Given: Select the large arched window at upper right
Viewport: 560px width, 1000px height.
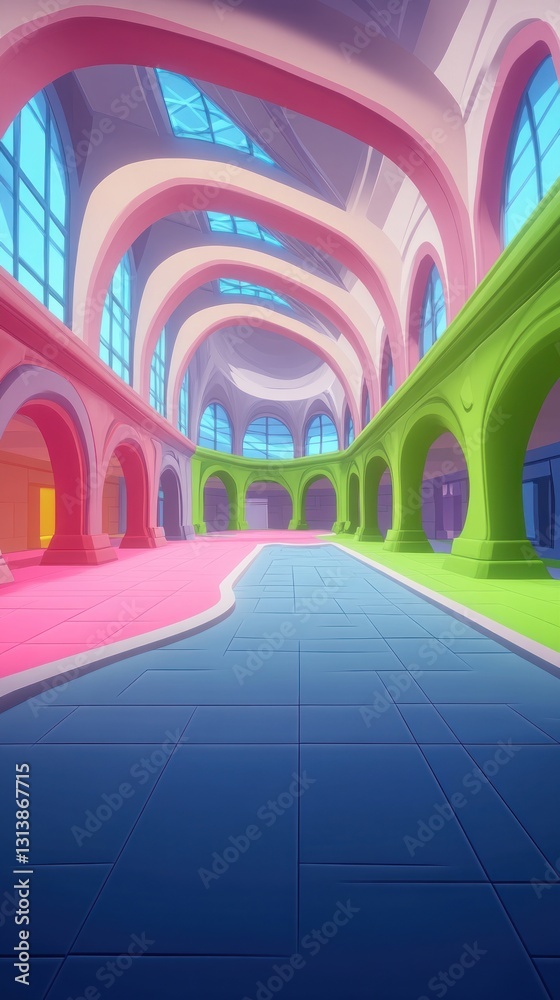Looking at the screenshot, I should pyautogui.click(x=533, y=150).
